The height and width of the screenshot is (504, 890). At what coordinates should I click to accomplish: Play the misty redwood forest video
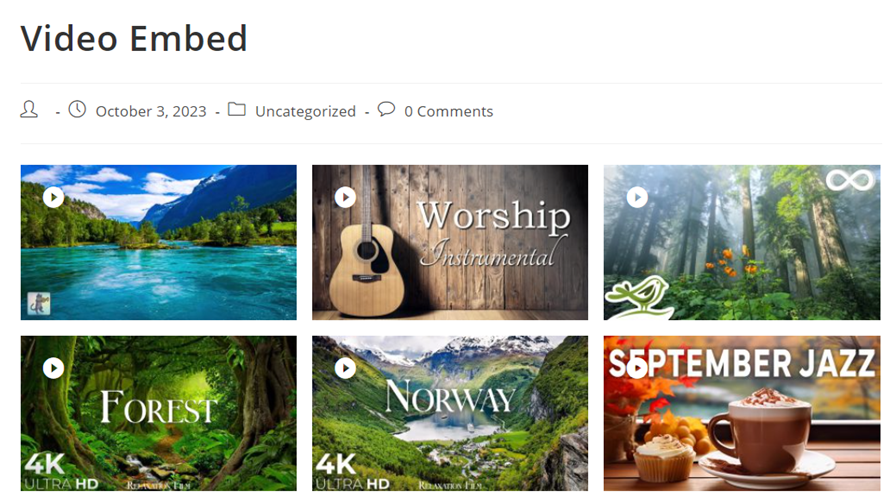pos(637,198)
